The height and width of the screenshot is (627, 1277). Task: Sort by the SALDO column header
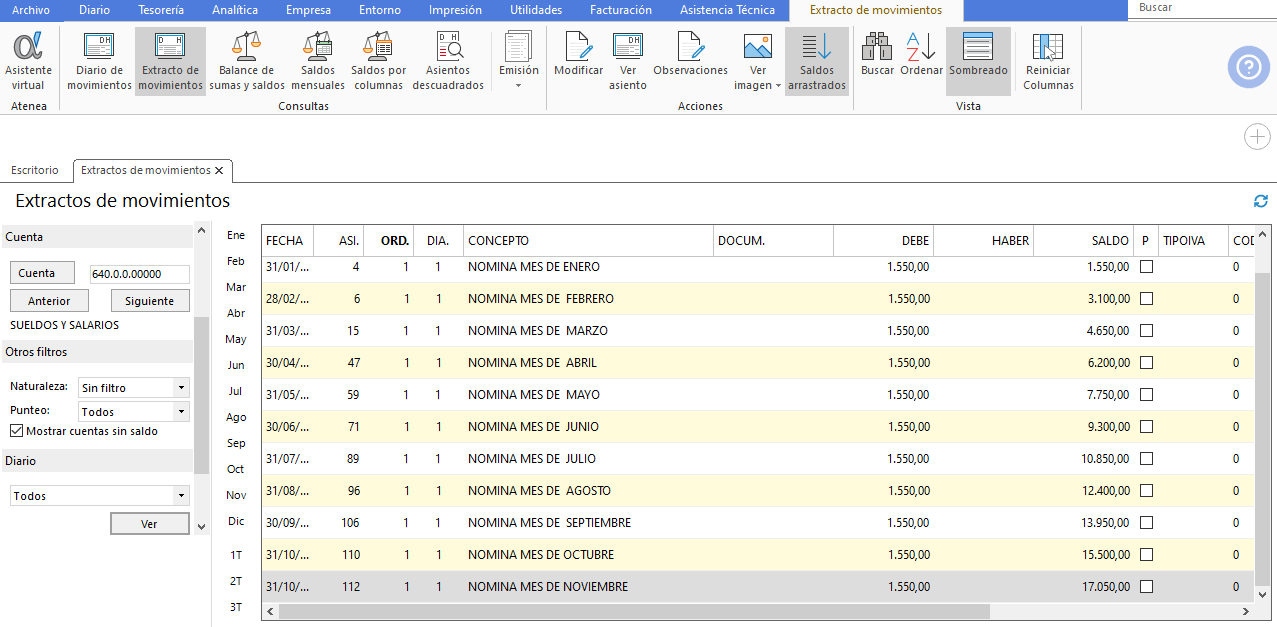(1084, 240)
